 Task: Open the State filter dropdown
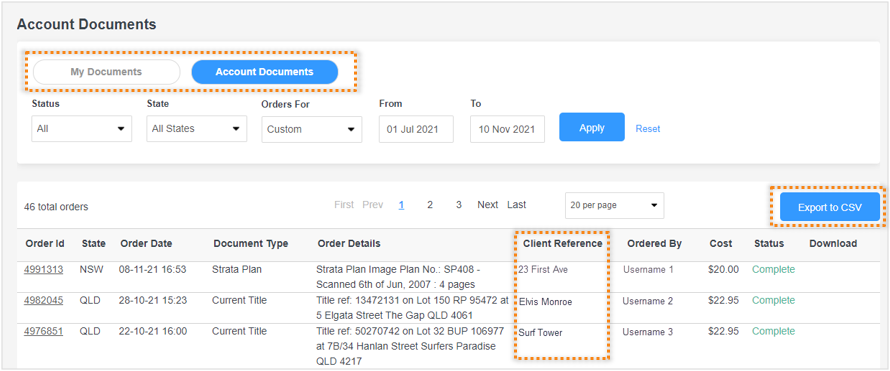pyautogui.click(x=196, y=129)
